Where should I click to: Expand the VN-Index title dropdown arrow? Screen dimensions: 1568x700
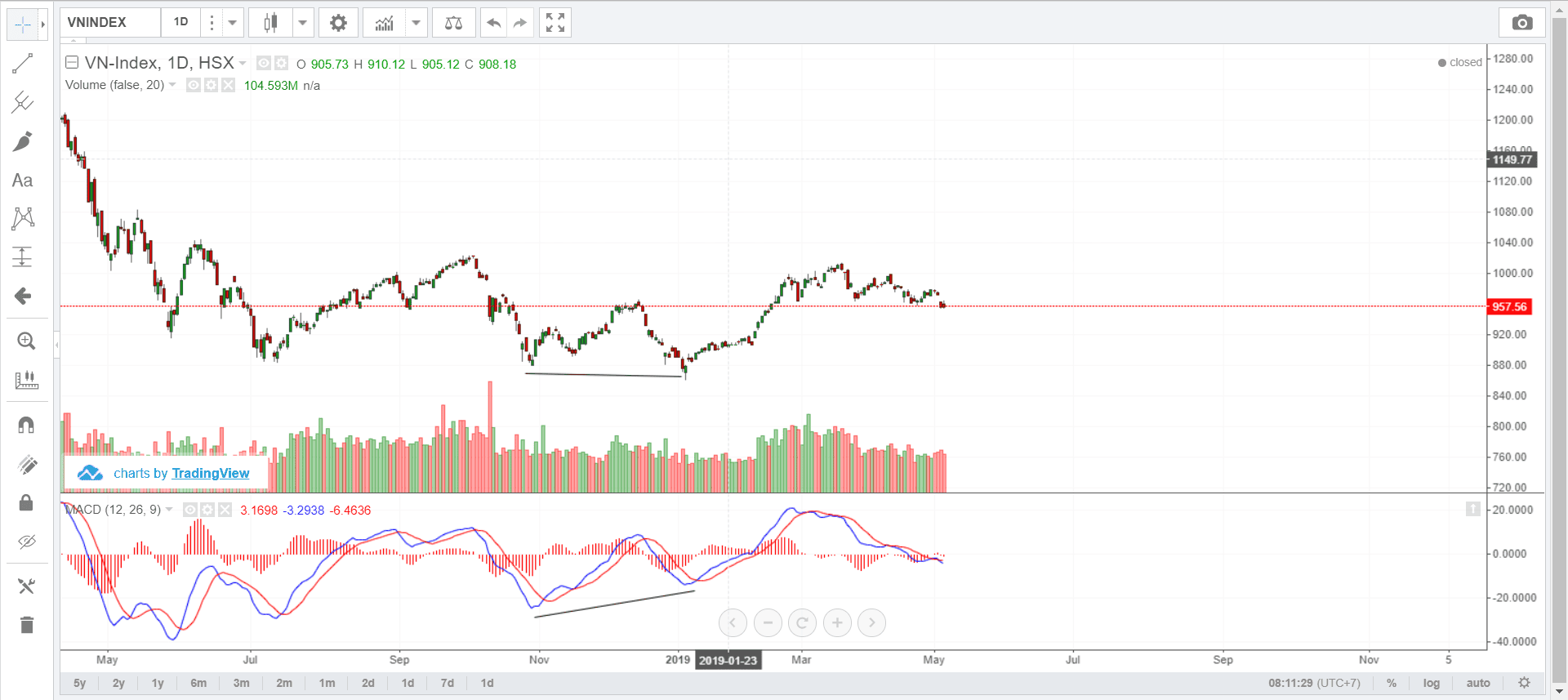243,63
